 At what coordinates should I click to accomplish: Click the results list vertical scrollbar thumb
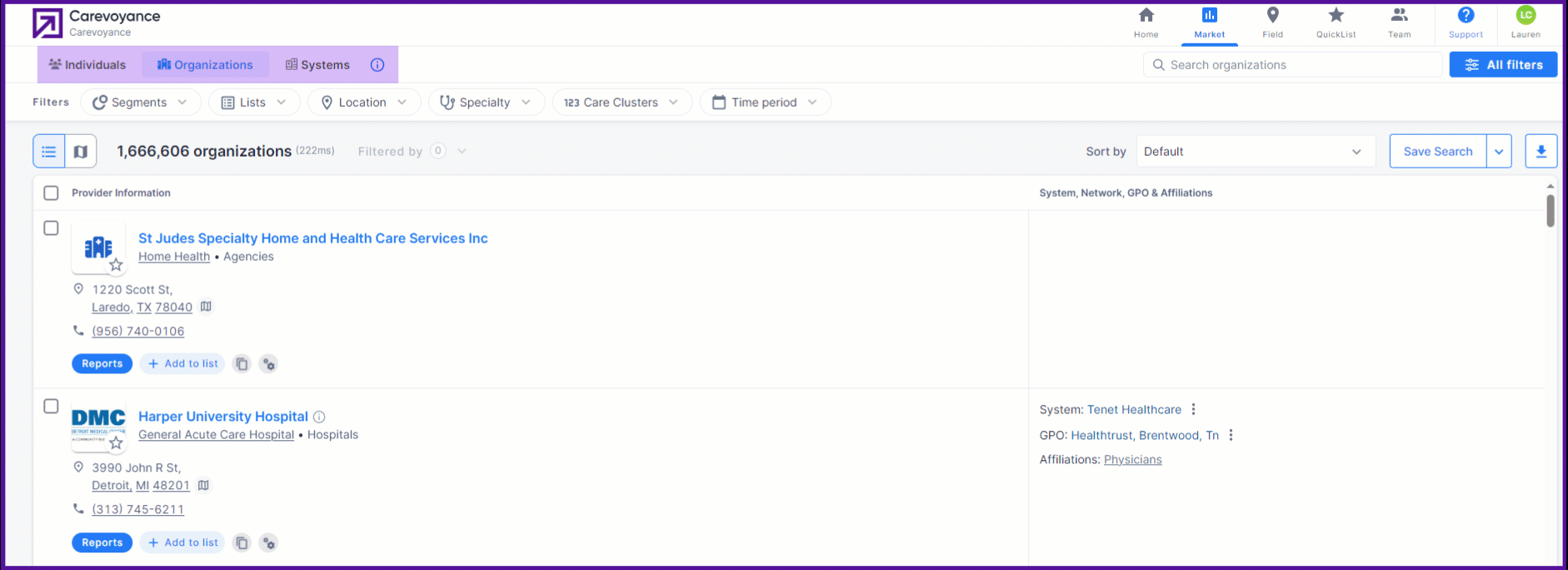click(x=1551, y=211)
